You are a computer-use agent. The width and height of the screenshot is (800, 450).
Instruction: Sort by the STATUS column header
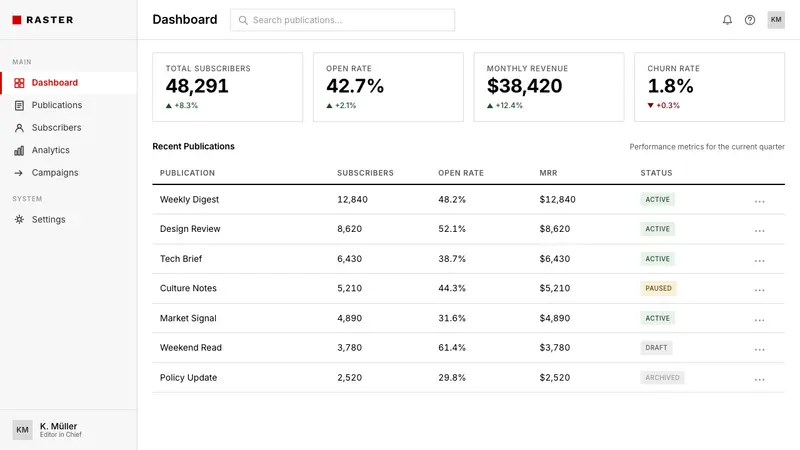coord(656,173)
